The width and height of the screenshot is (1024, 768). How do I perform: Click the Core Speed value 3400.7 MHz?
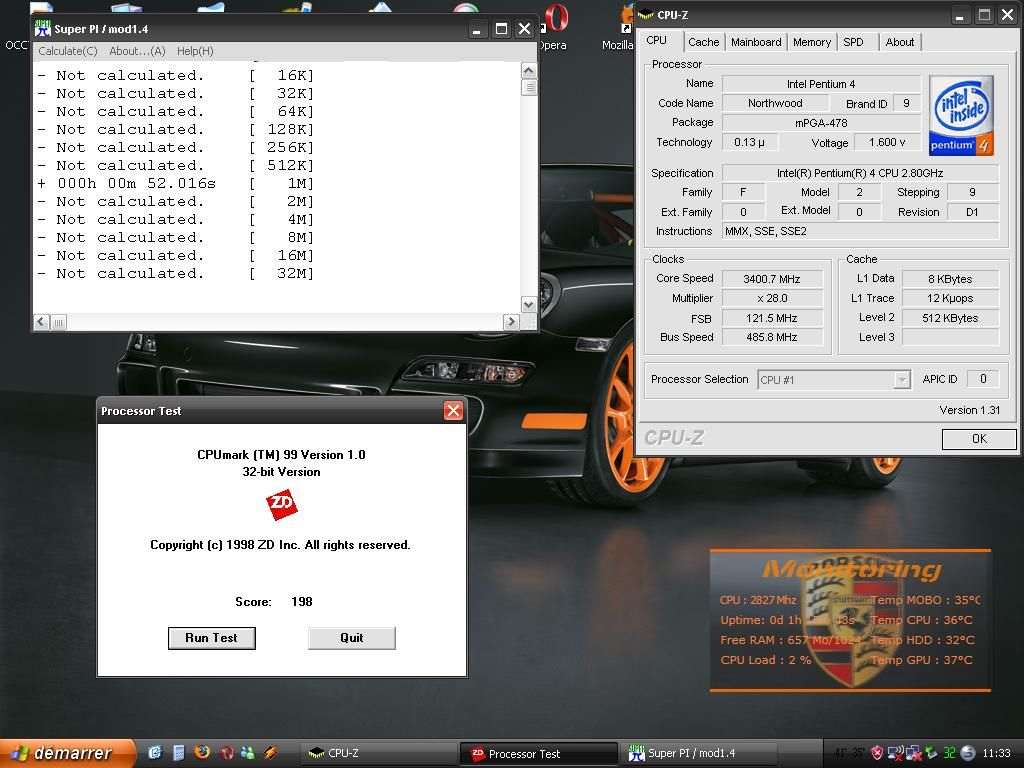[772, 279]
